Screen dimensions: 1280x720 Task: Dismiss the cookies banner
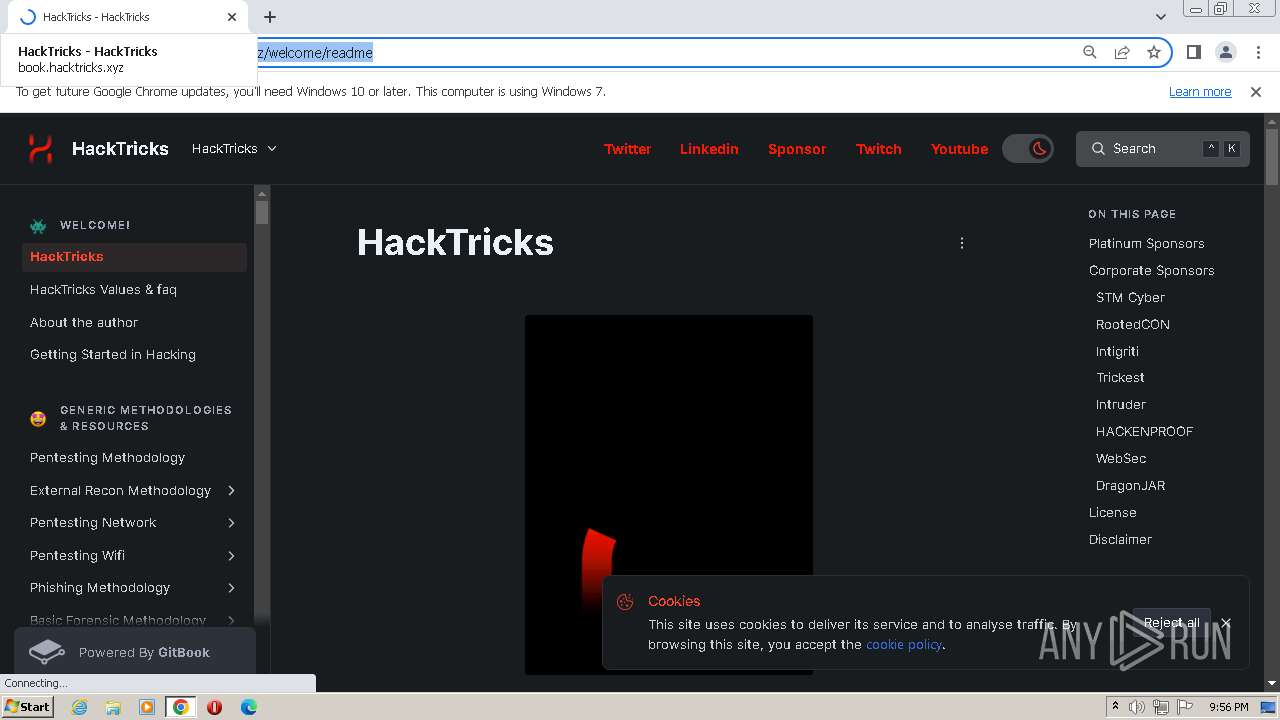point(1226,623)
